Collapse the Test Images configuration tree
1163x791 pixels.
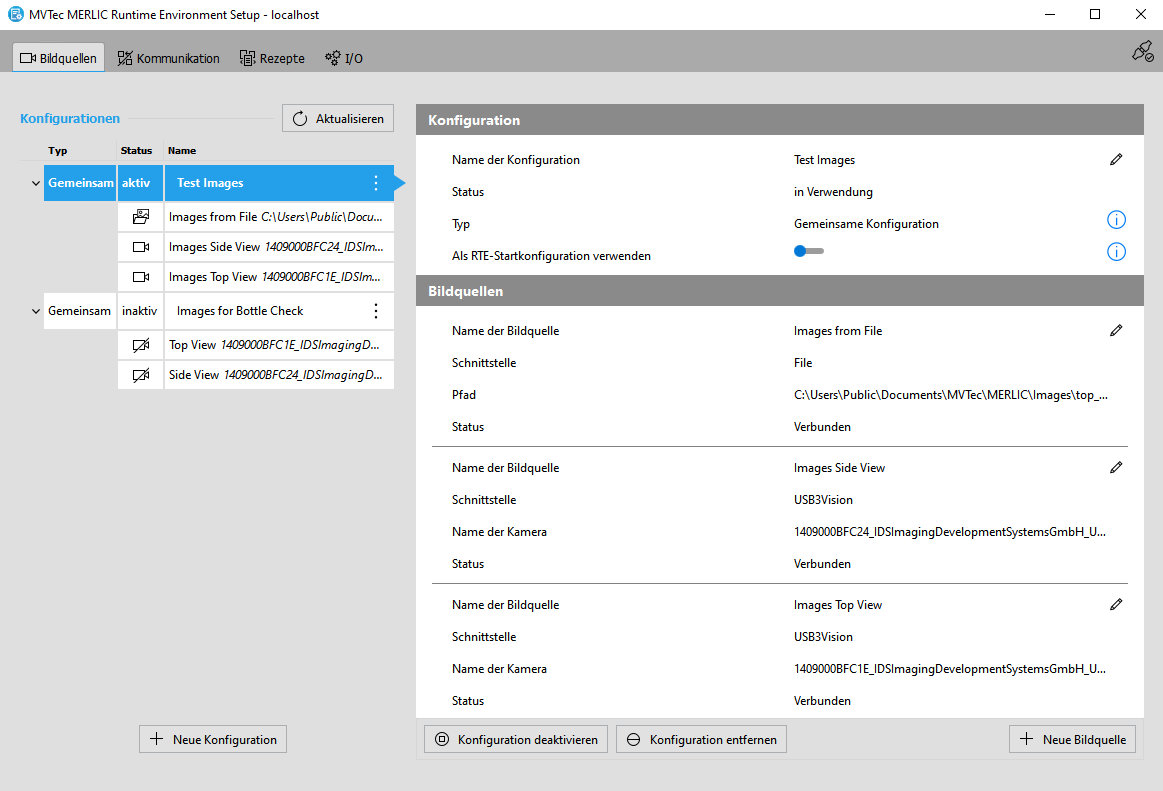pyautogui.click(x=36, y=184)
